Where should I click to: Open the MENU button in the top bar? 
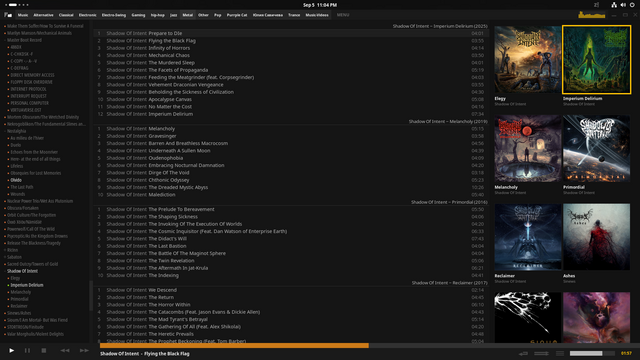pos(343,15)
